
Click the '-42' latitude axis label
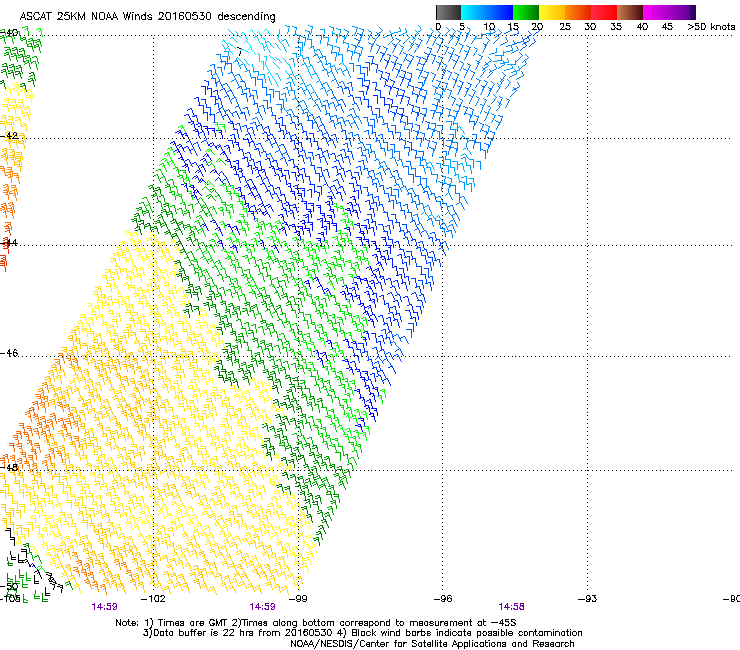point(9,135)
